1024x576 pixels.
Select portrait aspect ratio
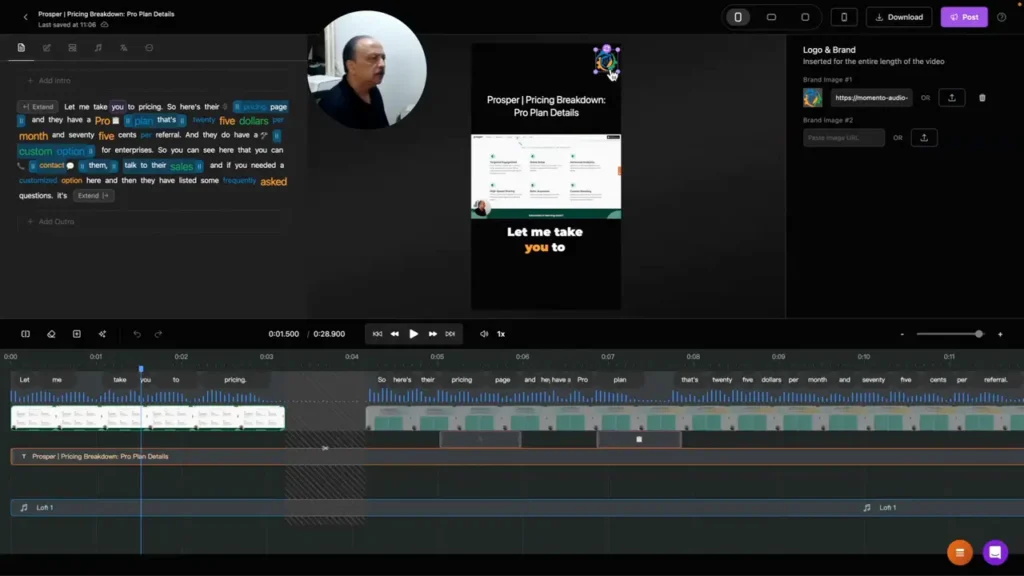tap(738, 18)
